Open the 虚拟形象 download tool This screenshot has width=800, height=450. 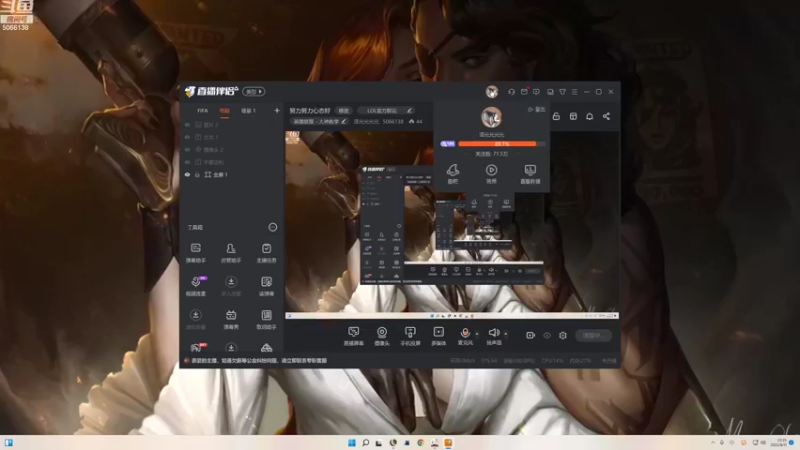click(195, 319)
